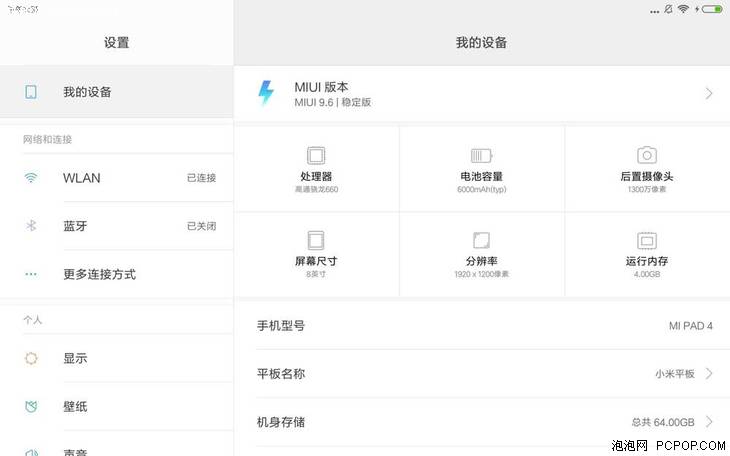730x456 pixels.
Task: Tap the 电池容量 label
Action: (x=481, y=176)
